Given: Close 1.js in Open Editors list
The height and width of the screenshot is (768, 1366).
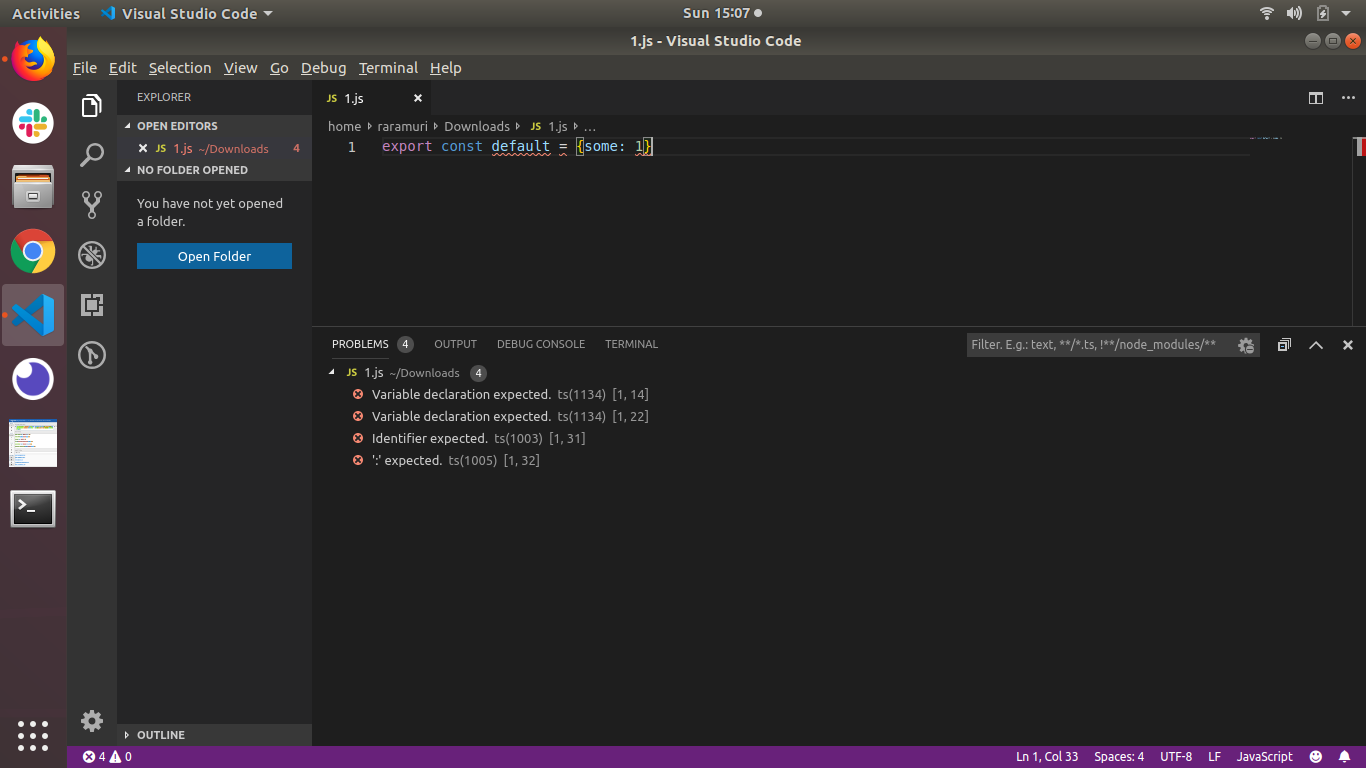Looking at the screenshot, I should tap(143, 148).
